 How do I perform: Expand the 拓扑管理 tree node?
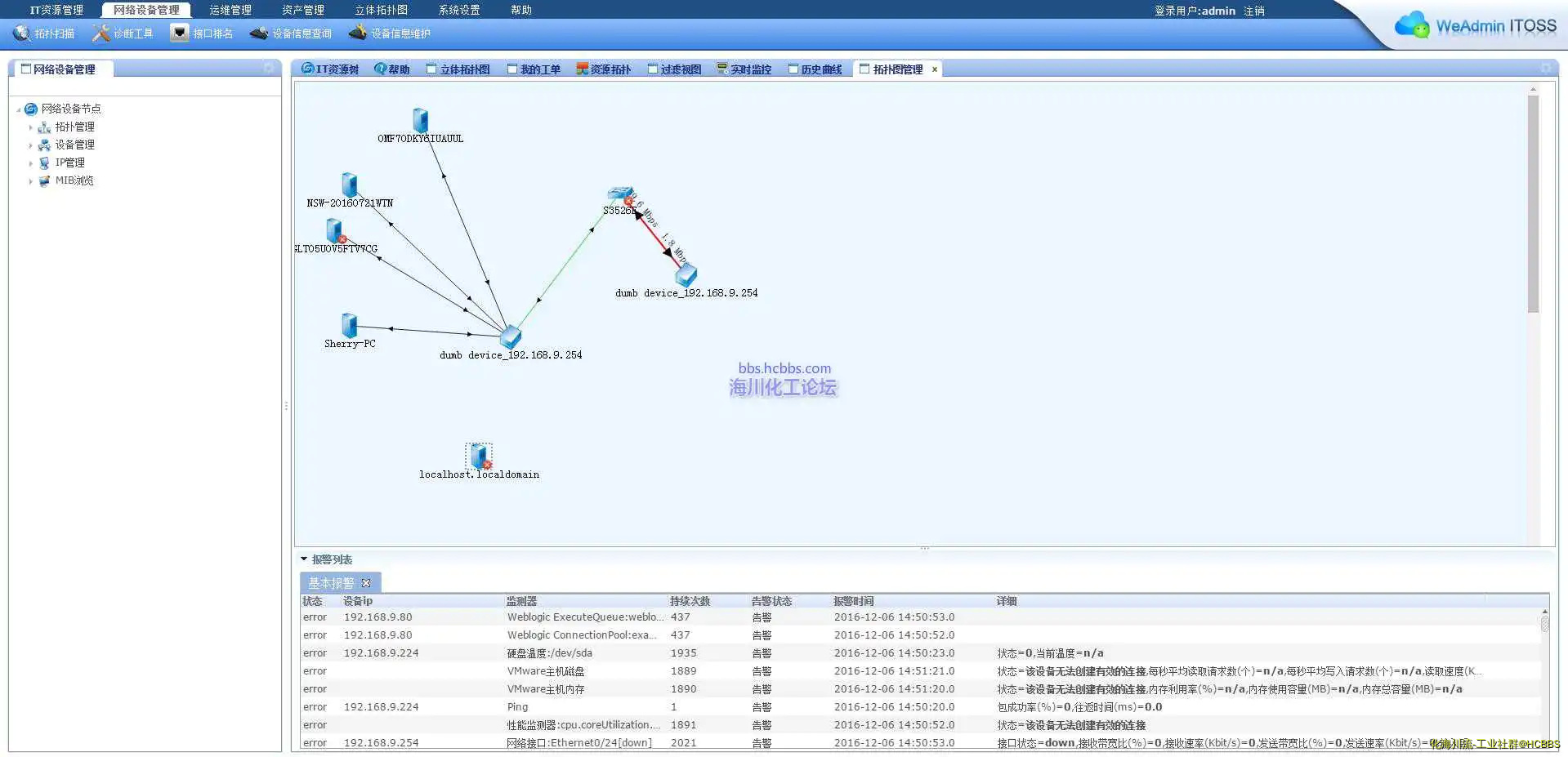(x=31, y=127)
